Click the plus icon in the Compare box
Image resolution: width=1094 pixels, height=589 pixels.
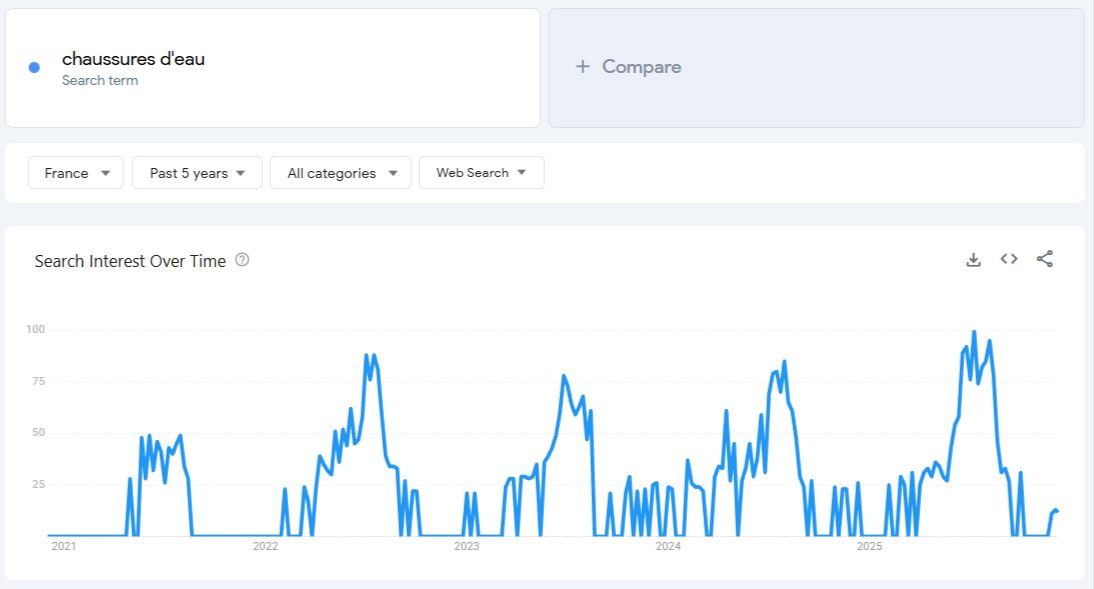(x=580, y=66)
